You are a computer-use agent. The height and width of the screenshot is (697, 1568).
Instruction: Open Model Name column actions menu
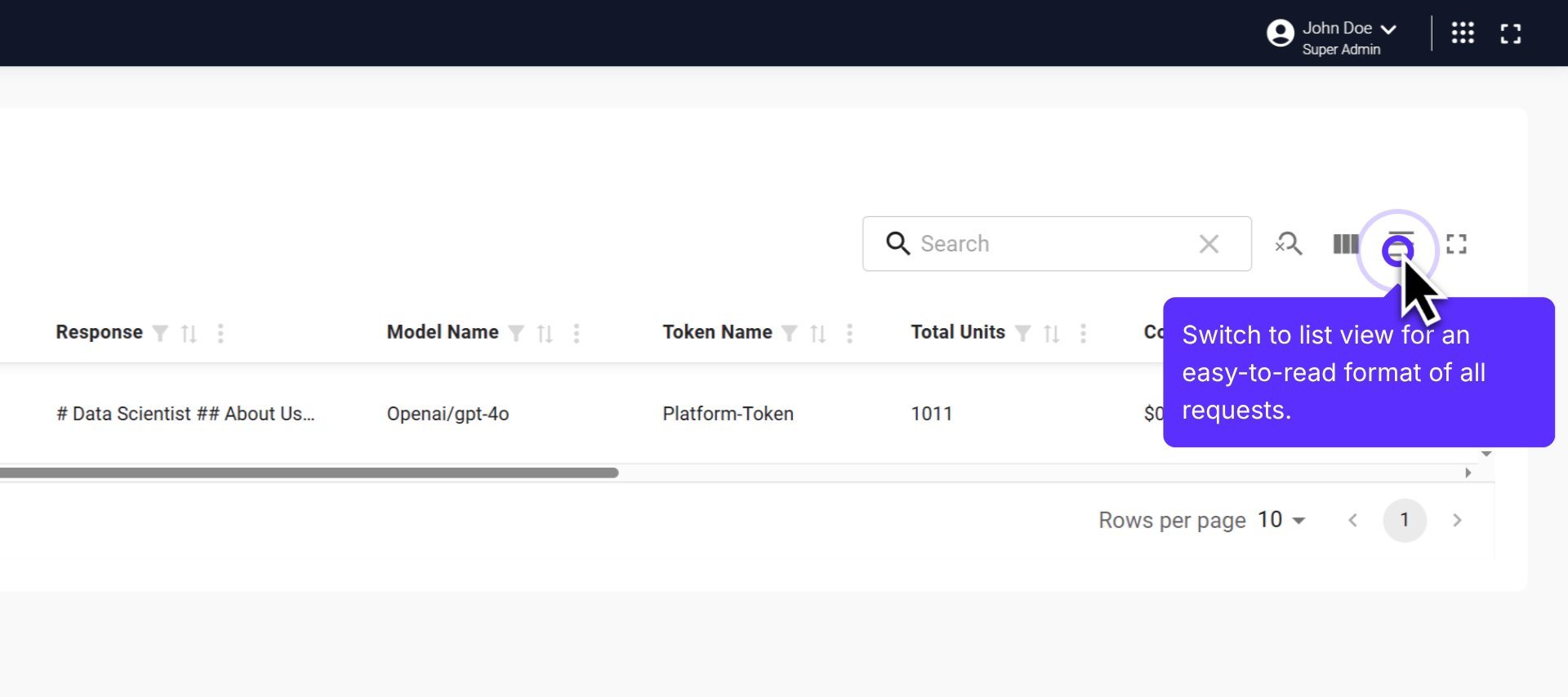click(577, 333)
